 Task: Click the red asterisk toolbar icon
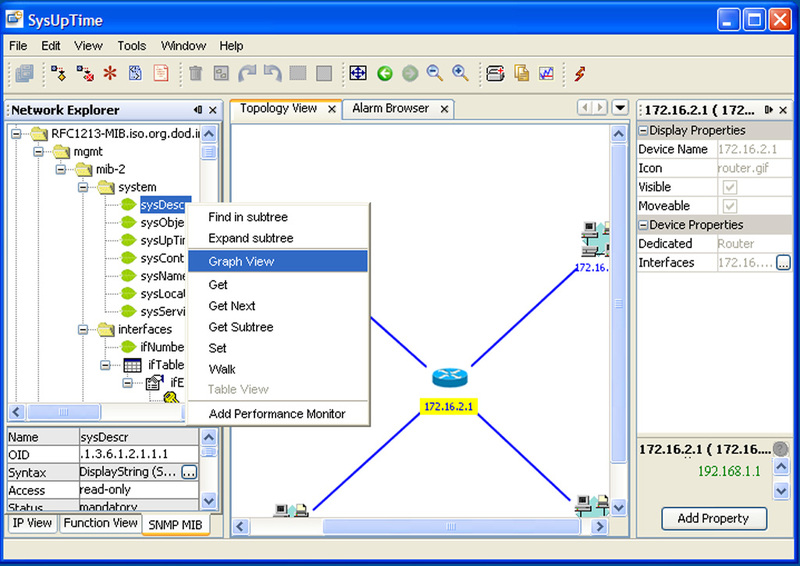[x=110, y=73]
